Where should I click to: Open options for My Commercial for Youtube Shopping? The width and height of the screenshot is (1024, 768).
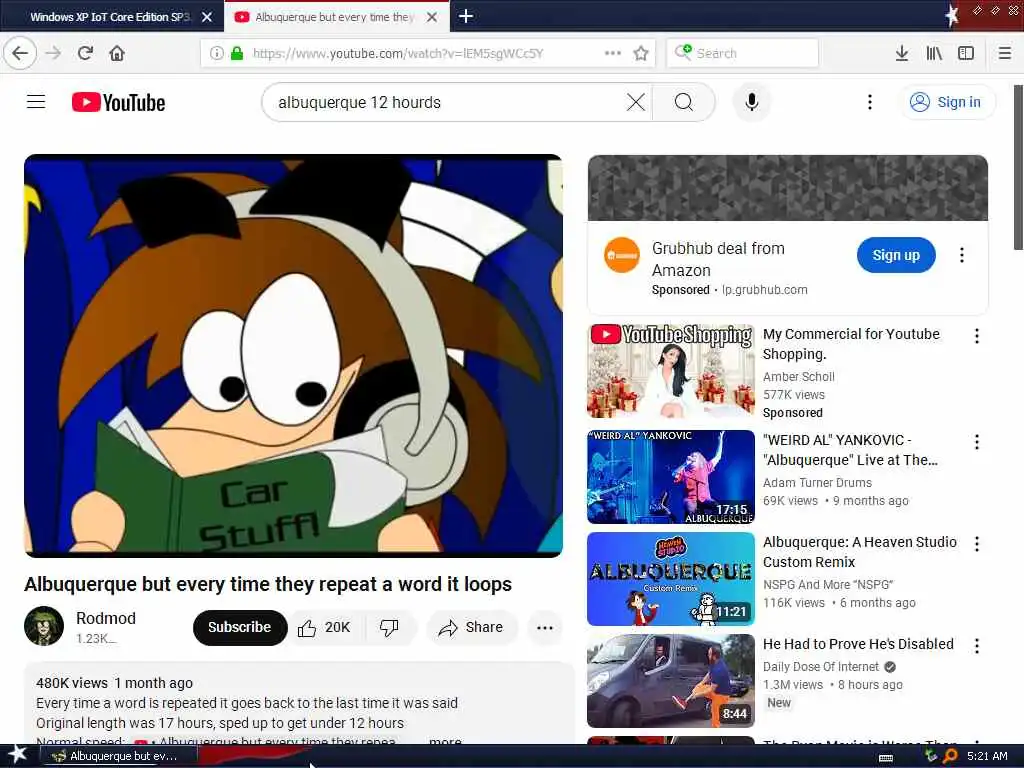pos(976,336)
